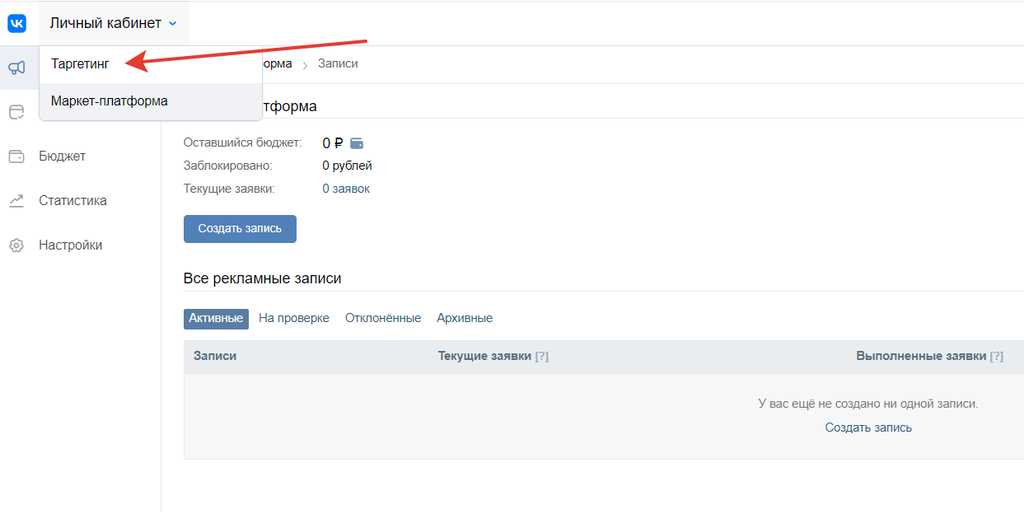Click the Создать запись link in the empty table
Image resolution: width=1024 pixels, height=512 pixels.
point(868,427)
